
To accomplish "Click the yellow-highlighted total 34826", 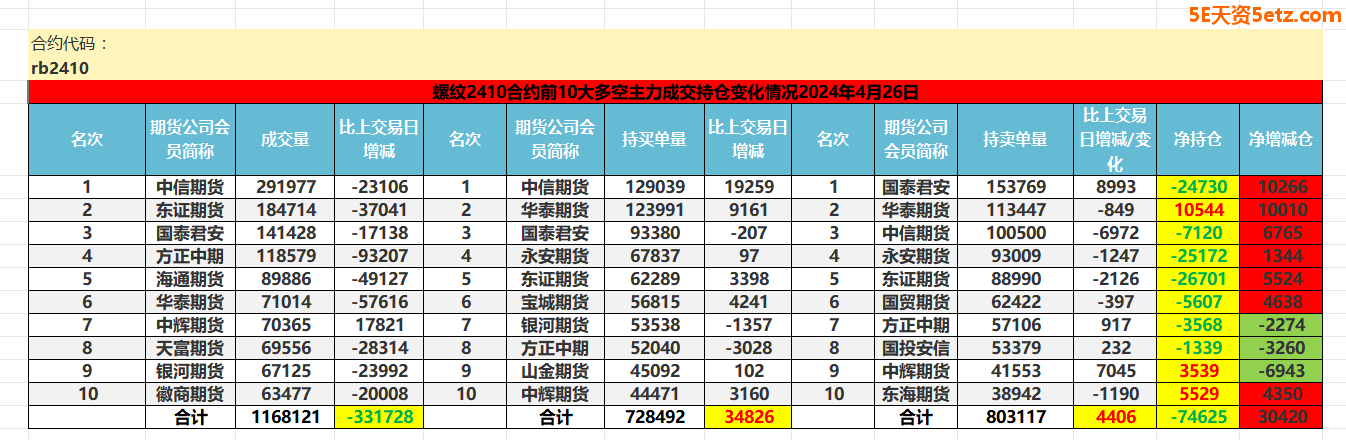I will [x=748, y=417].
